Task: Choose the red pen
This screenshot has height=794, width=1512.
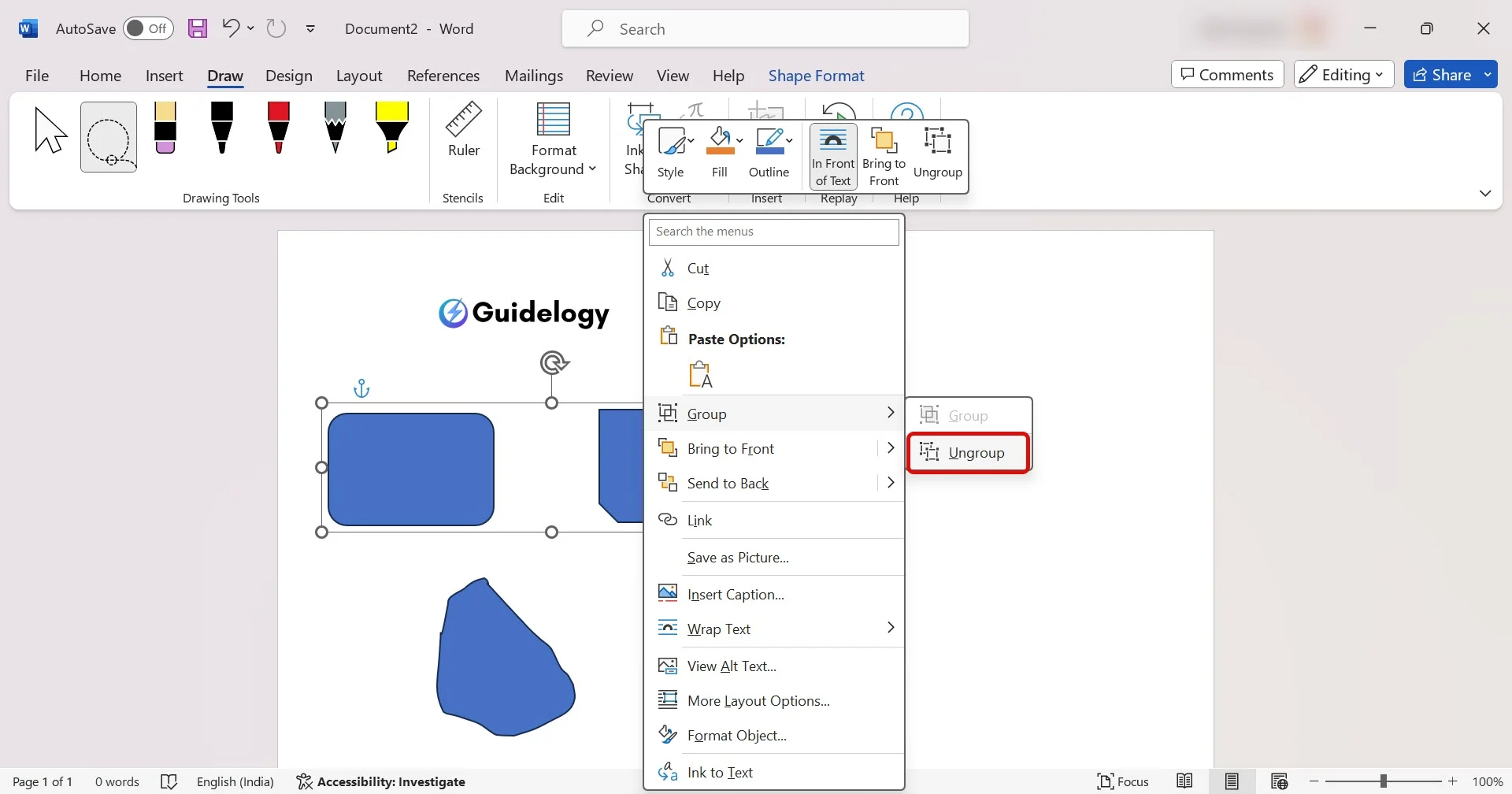Action: tap(279, 128)
